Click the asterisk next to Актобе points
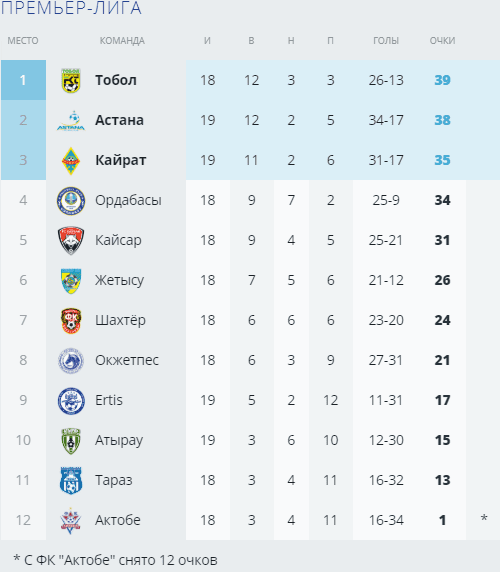Image resolution: width=500 pixels, height=572 pixels. [x=484, y=518]
